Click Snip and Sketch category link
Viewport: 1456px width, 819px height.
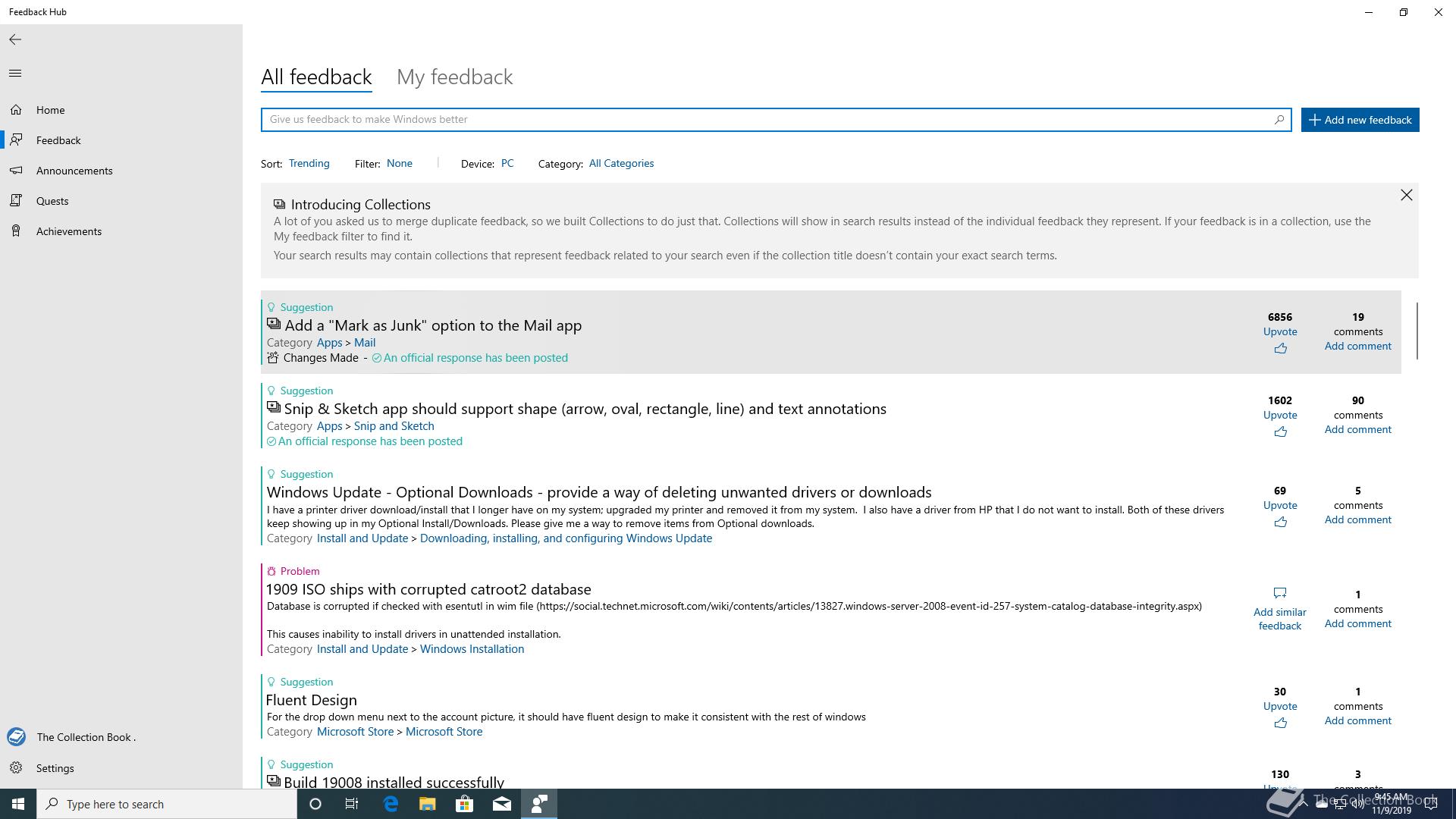[x=394, y=426]
